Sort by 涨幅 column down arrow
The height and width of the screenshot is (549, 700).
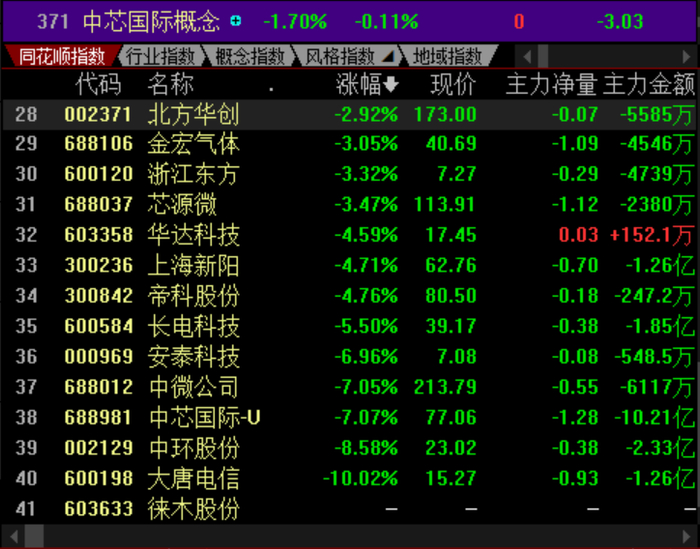391,84
